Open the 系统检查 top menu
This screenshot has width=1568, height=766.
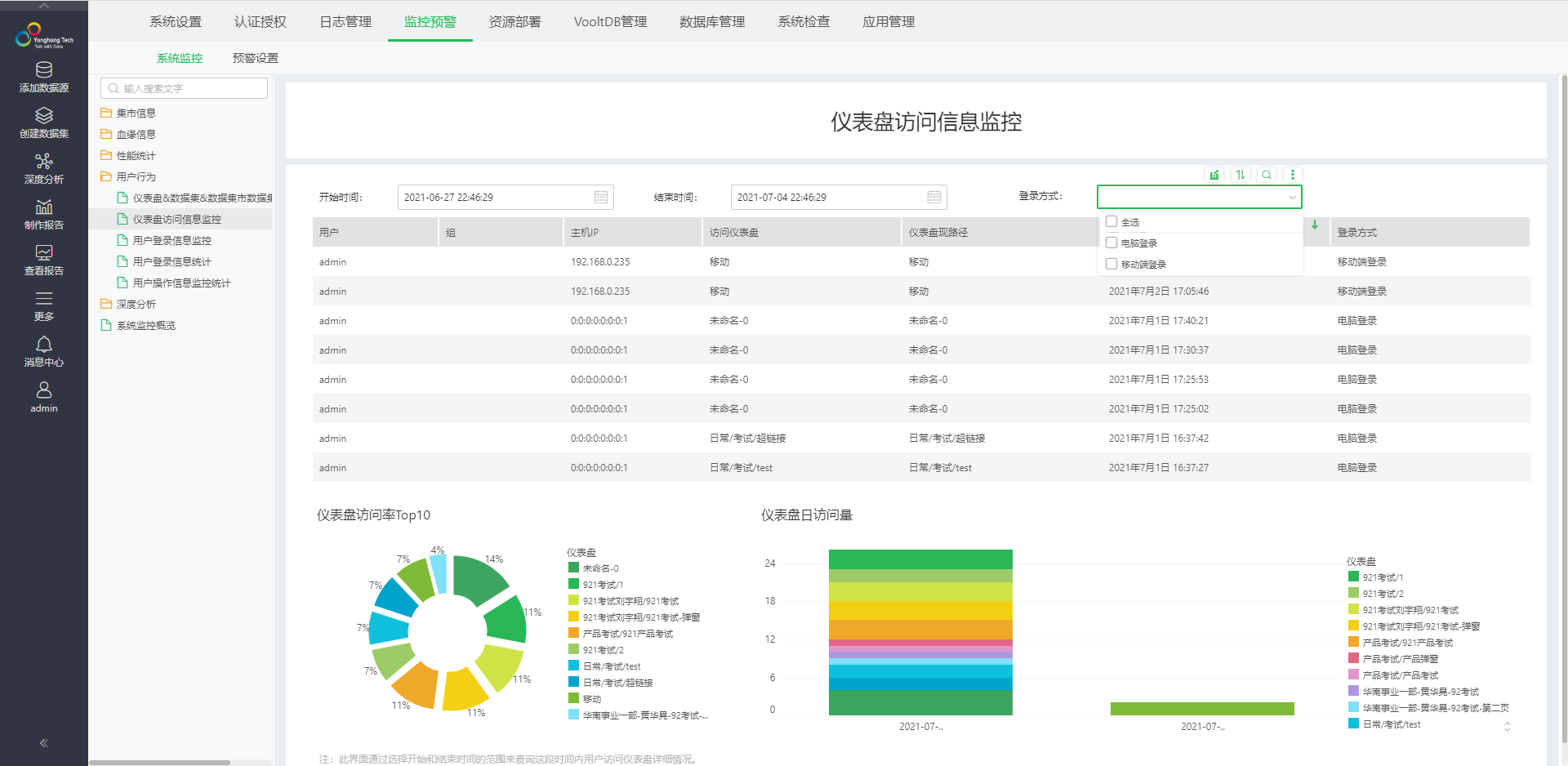[804, 21]
